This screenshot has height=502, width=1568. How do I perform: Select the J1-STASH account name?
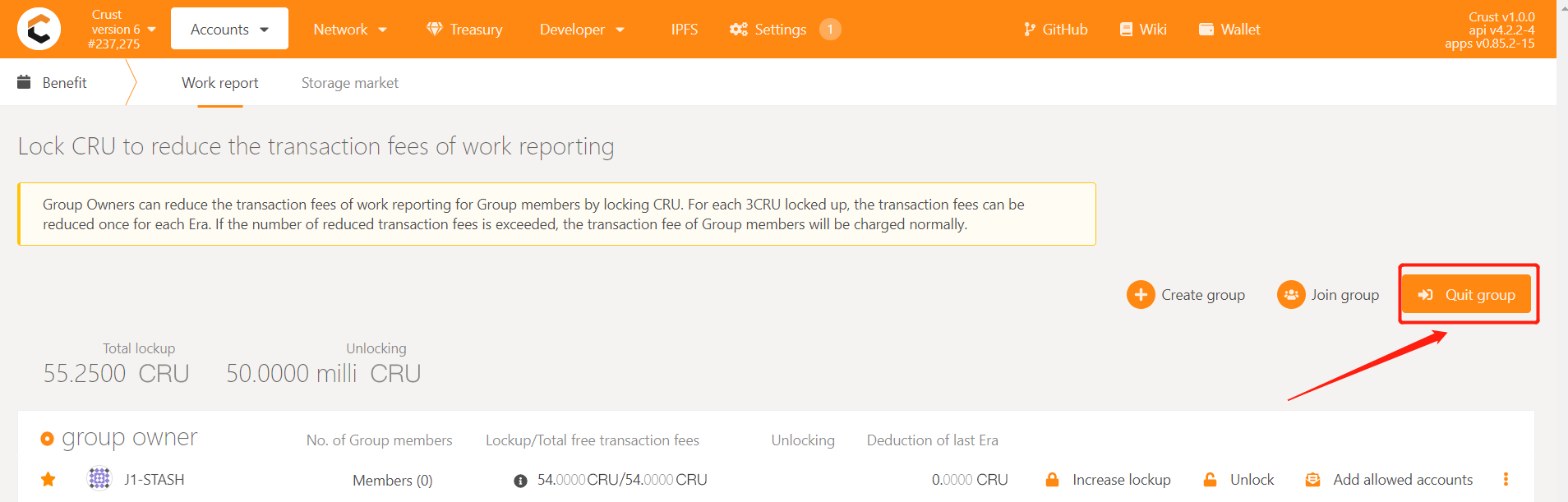tap(154, 480)
